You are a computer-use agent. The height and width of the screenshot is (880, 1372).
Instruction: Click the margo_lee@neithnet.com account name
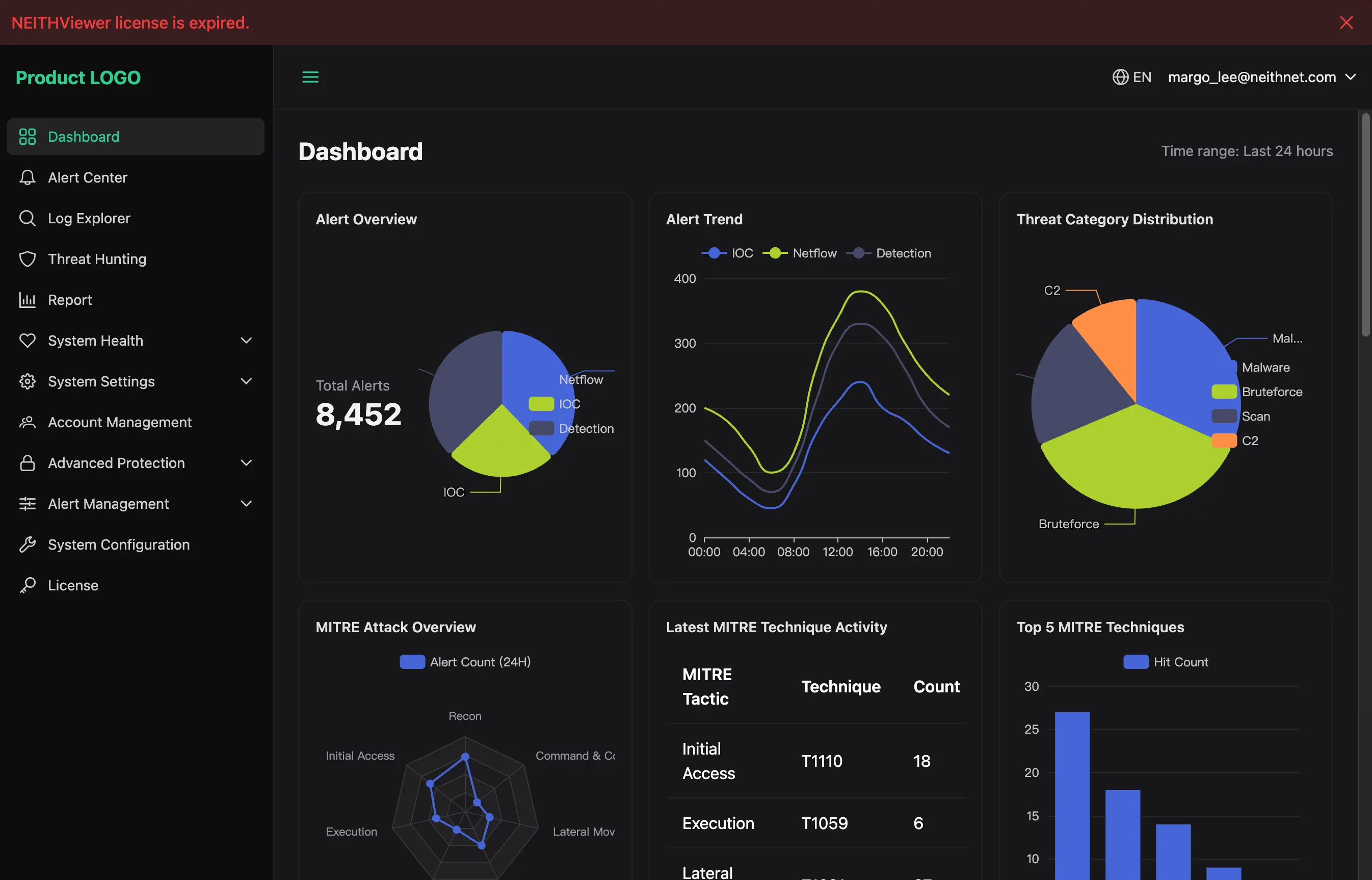pos(1252,76)
